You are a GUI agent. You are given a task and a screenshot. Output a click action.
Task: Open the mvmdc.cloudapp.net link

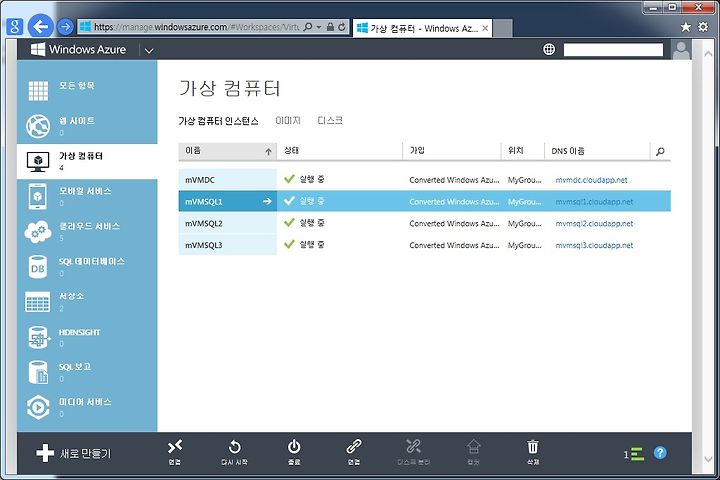(591, 180)
